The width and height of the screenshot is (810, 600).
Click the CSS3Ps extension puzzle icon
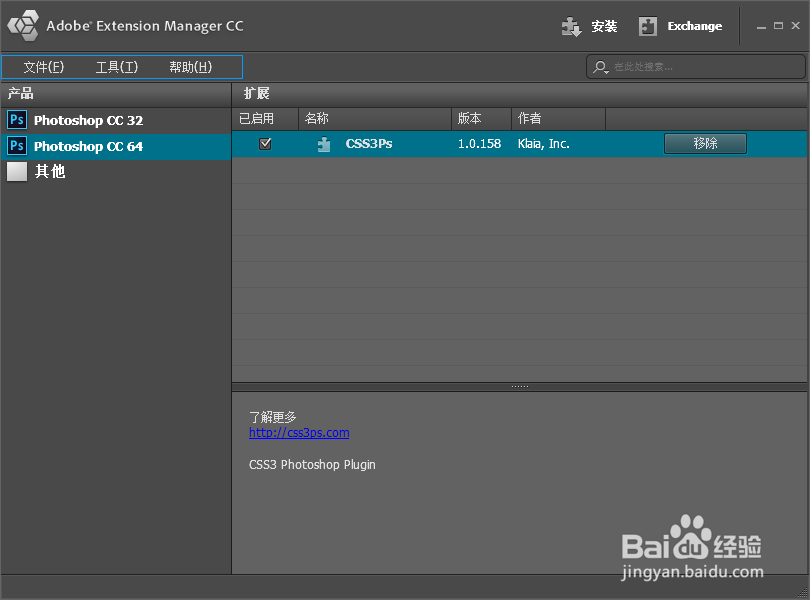(324, 144)
